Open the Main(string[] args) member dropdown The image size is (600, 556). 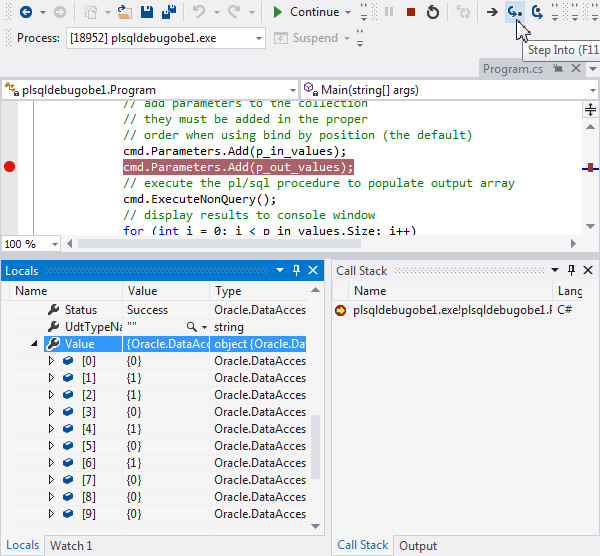pos(593,90)
